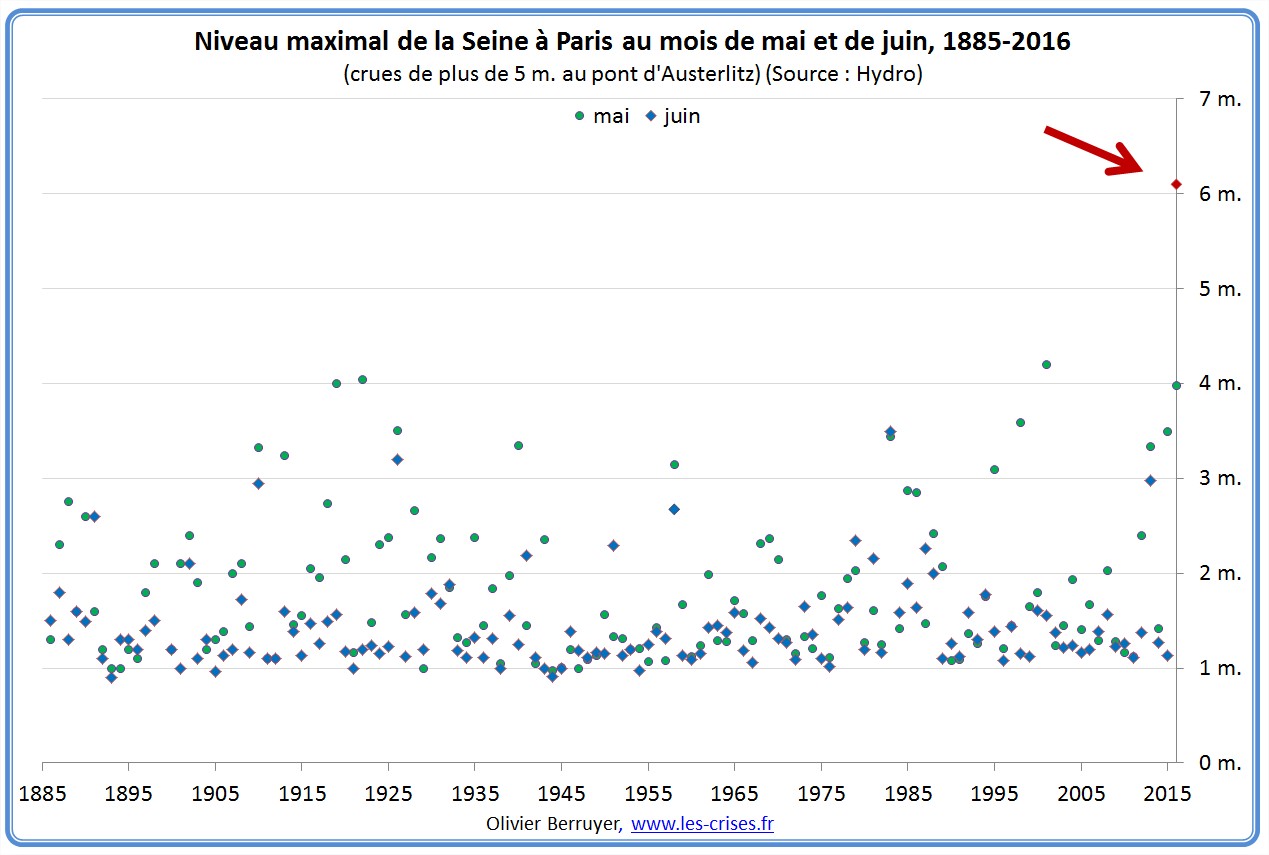Click the blue diamond legend marker for juin
Screen dimensions: 1269x855
[651, 116]
